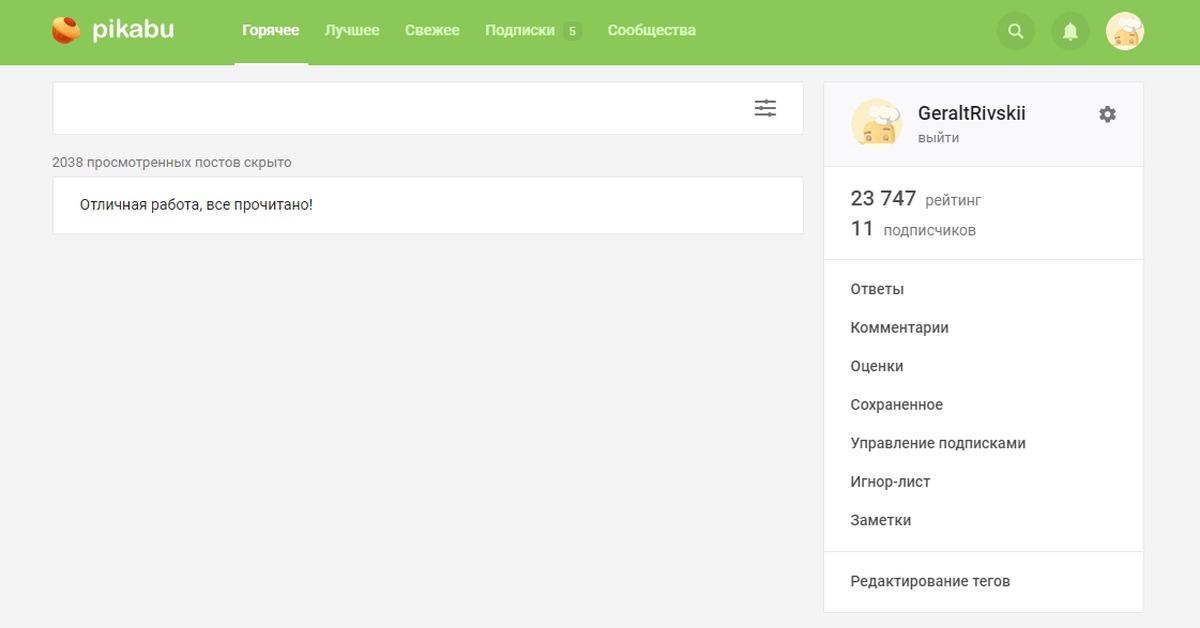
Task: Open the Комментарии page
Action: [x=899, y=328]
